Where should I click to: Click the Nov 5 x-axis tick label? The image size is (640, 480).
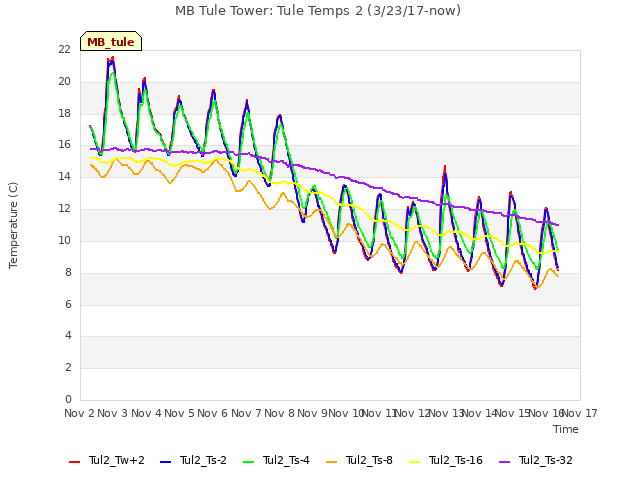point(179,413)
